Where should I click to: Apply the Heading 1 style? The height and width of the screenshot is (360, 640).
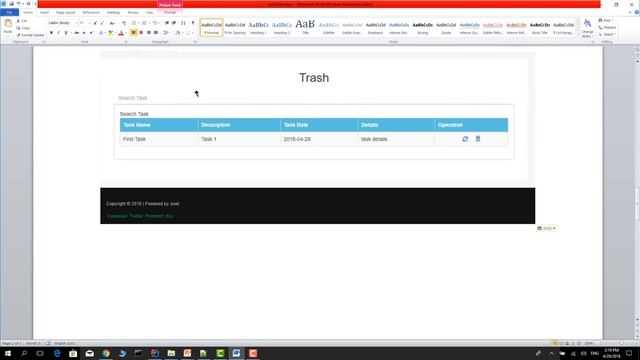click(x=258, y=27)
